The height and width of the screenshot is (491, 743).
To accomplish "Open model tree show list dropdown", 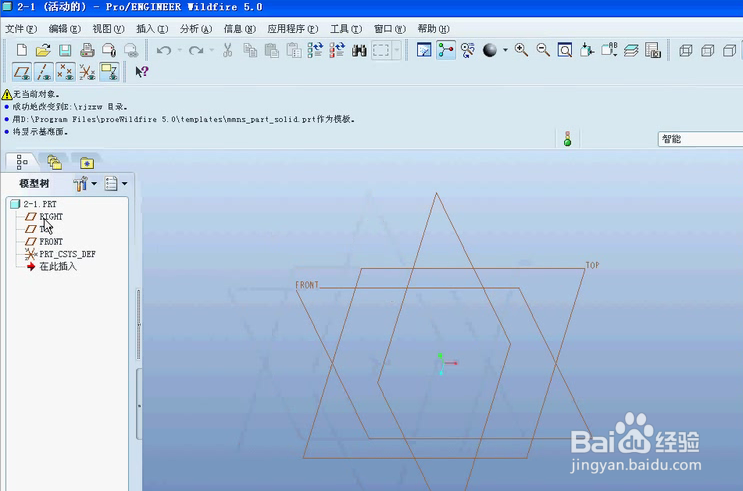I will pyautogui.click(x=116, y=183).
